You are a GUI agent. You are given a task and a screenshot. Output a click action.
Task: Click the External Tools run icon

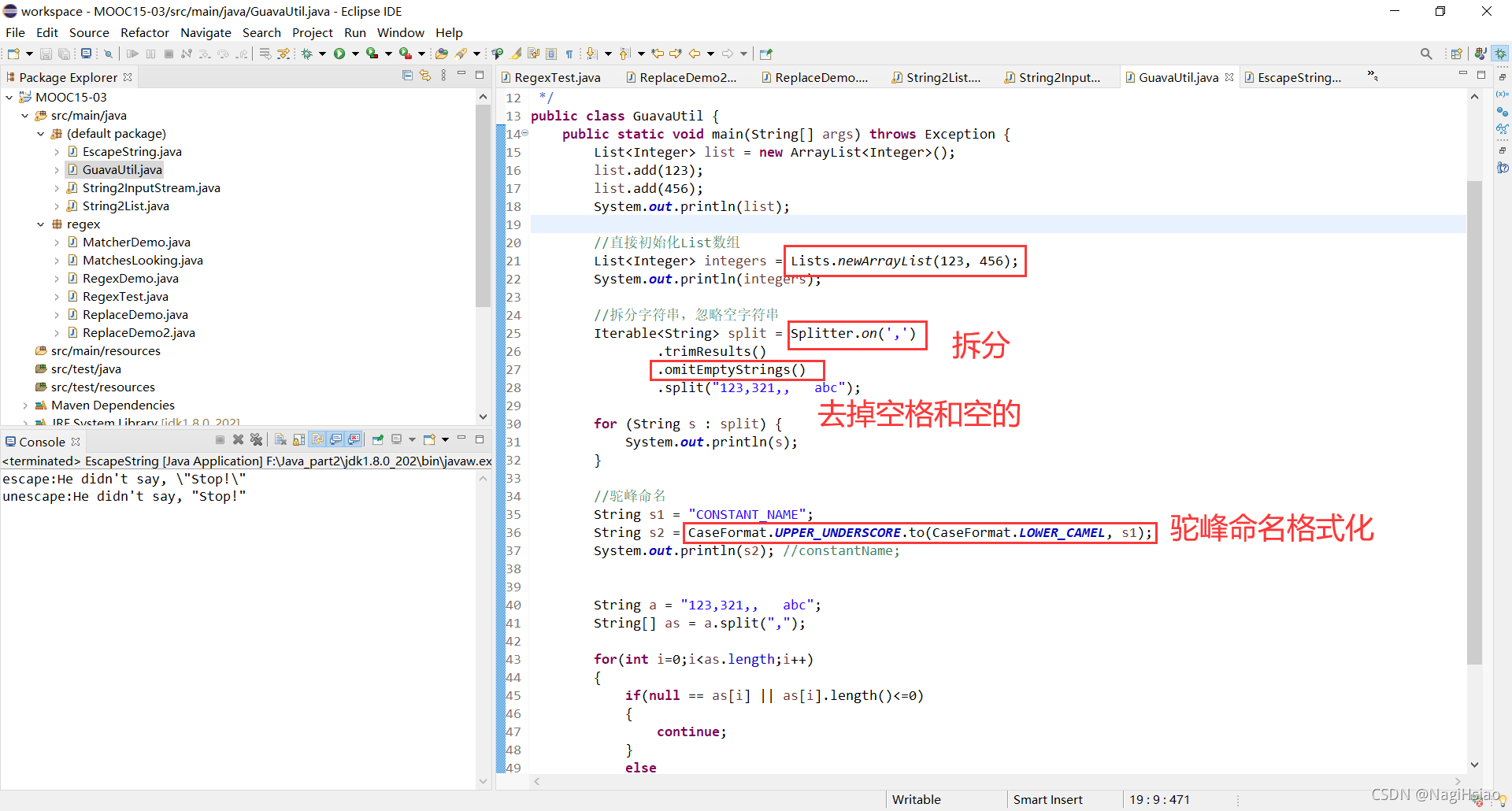coord(405,54)
